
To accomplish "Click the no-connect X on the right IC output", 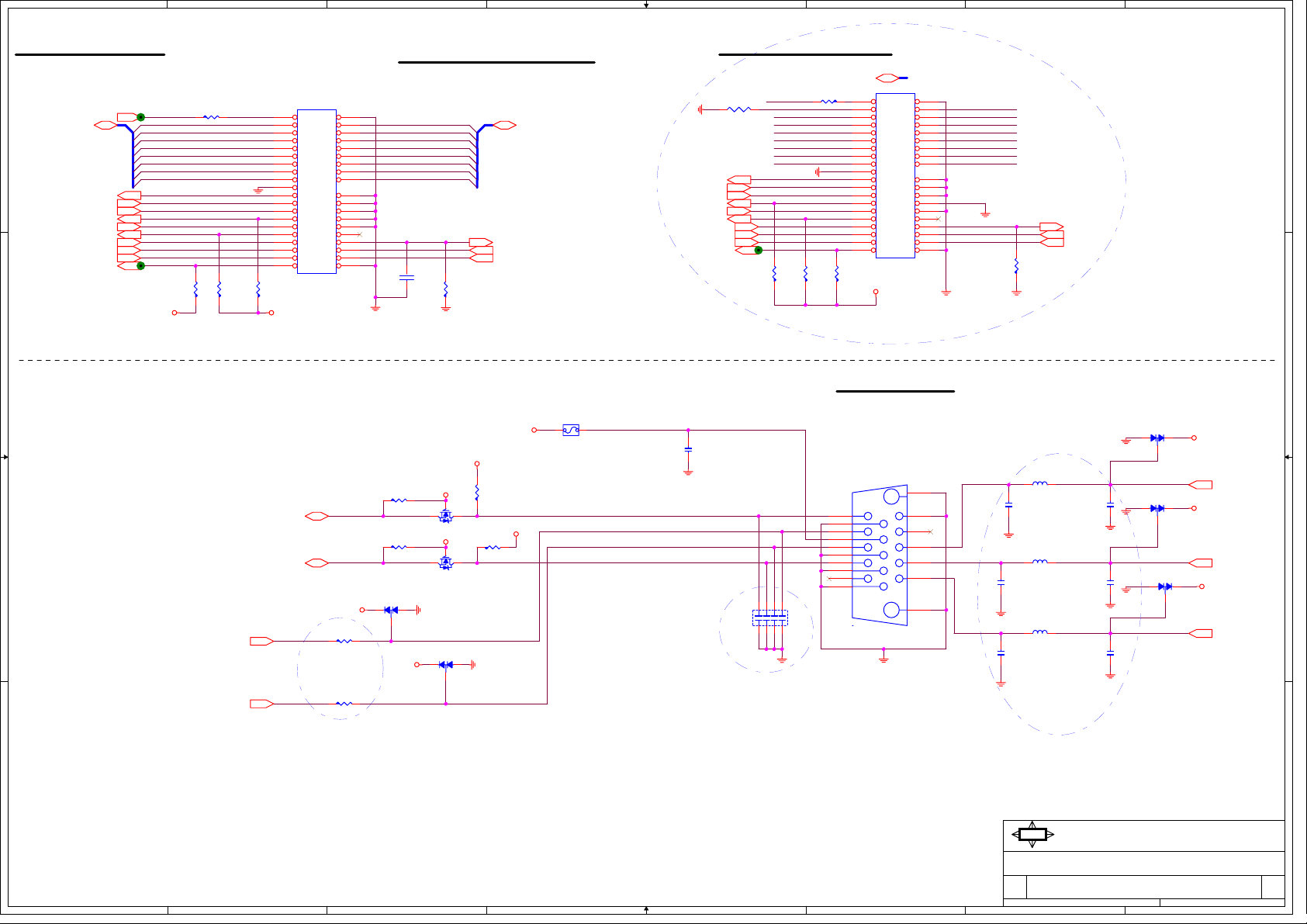I will pos(938,219).
